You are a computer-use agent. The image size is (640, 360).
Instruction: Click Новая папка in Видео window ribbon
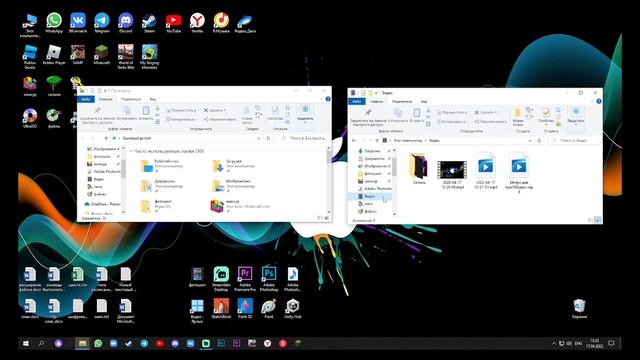click(x=518, y=117)
